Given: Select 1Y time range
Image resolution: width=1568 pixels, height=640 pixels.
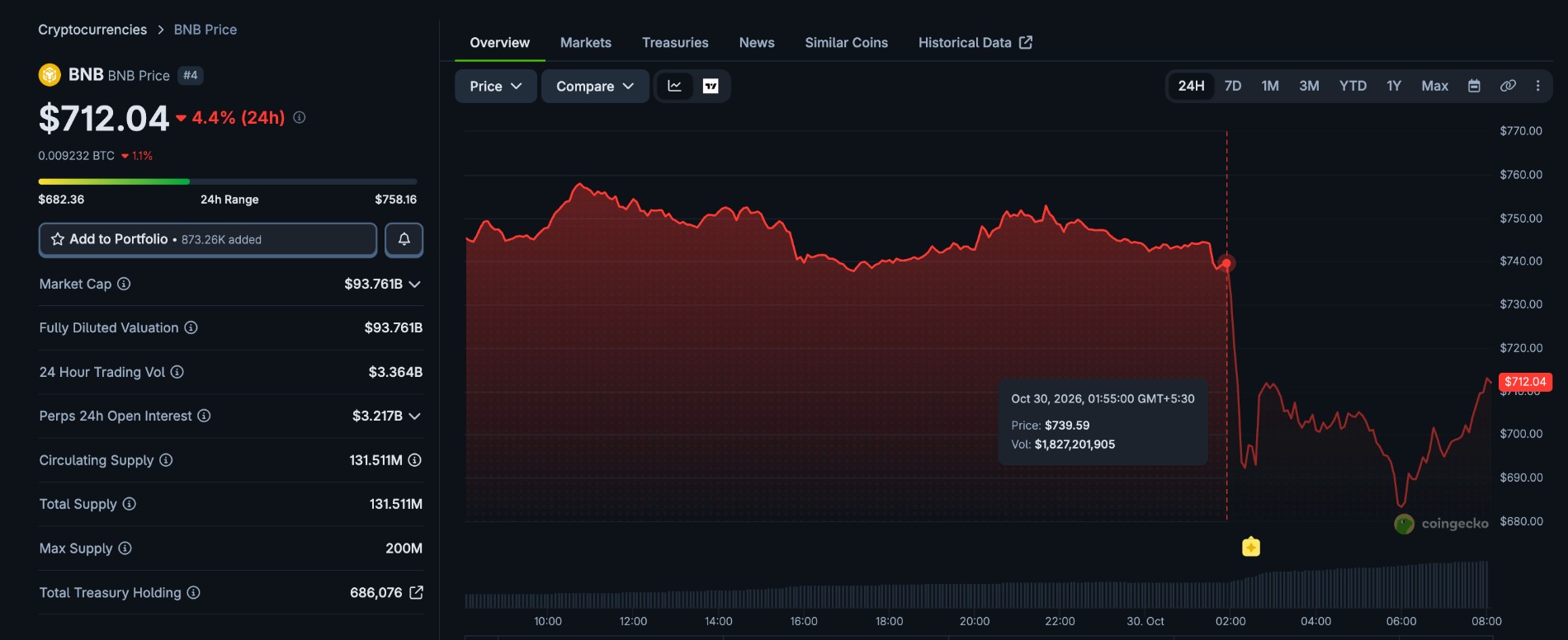Looking at the screenshot, I should [1394, 86].
